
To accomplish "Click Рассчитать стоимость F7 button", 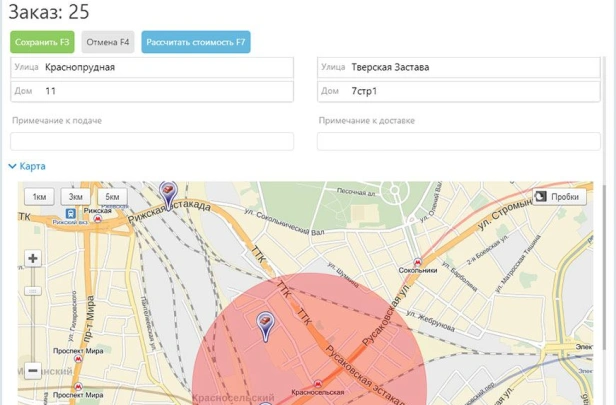I will [x=196, y=42].
